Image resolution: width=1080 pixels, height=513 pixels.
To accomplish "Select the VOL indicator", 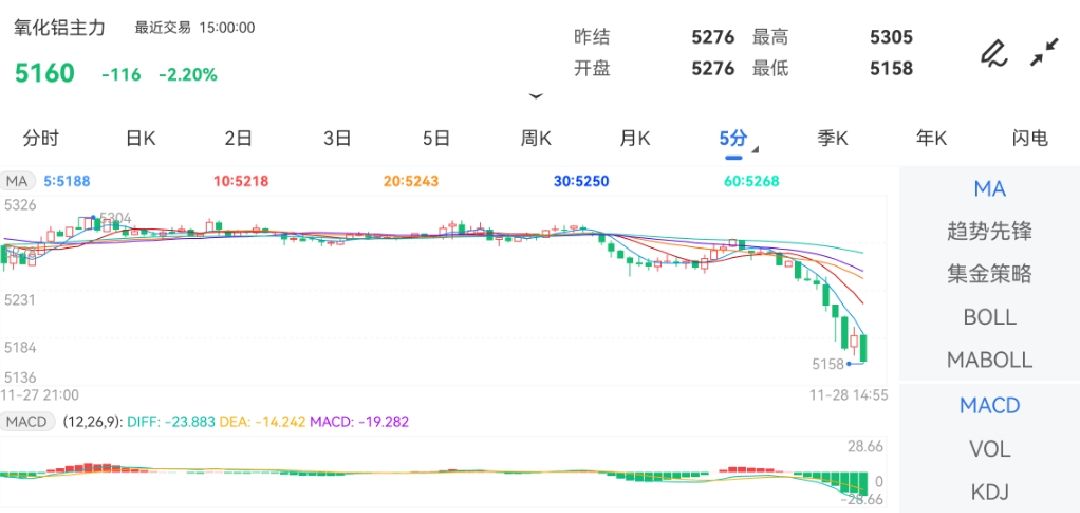I will [x=989, y=449].
